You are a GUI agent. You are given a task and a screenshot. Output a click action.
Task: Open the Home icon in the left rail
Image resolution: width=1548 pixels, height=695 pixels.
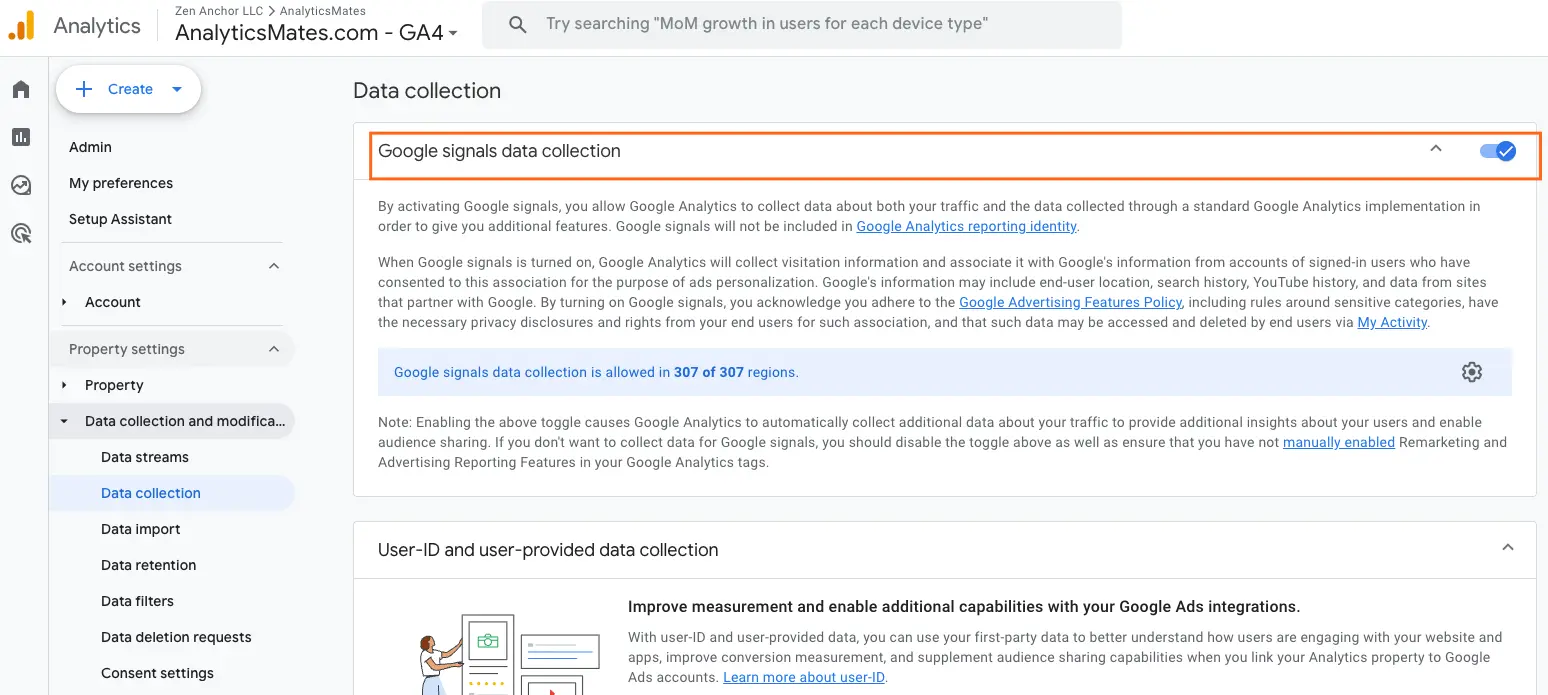21,89
